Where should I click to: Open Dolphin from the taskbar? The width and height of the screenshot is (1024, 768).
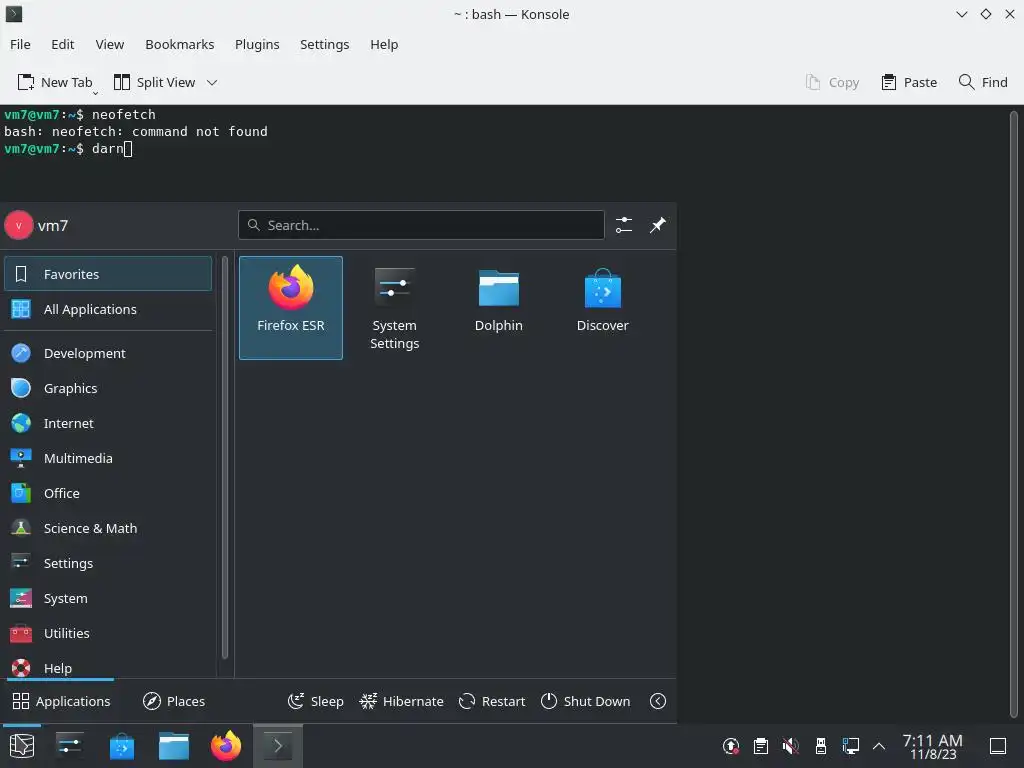pos(174,746)
